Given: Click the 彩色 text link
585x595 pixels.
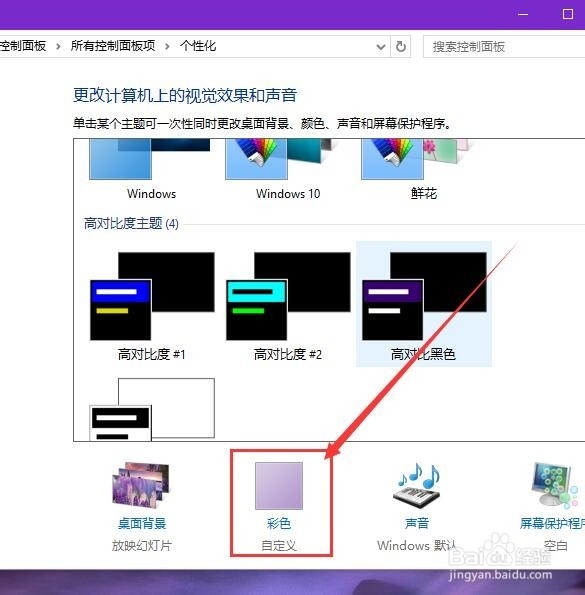Looking at the screenshot, I should 279,524.
